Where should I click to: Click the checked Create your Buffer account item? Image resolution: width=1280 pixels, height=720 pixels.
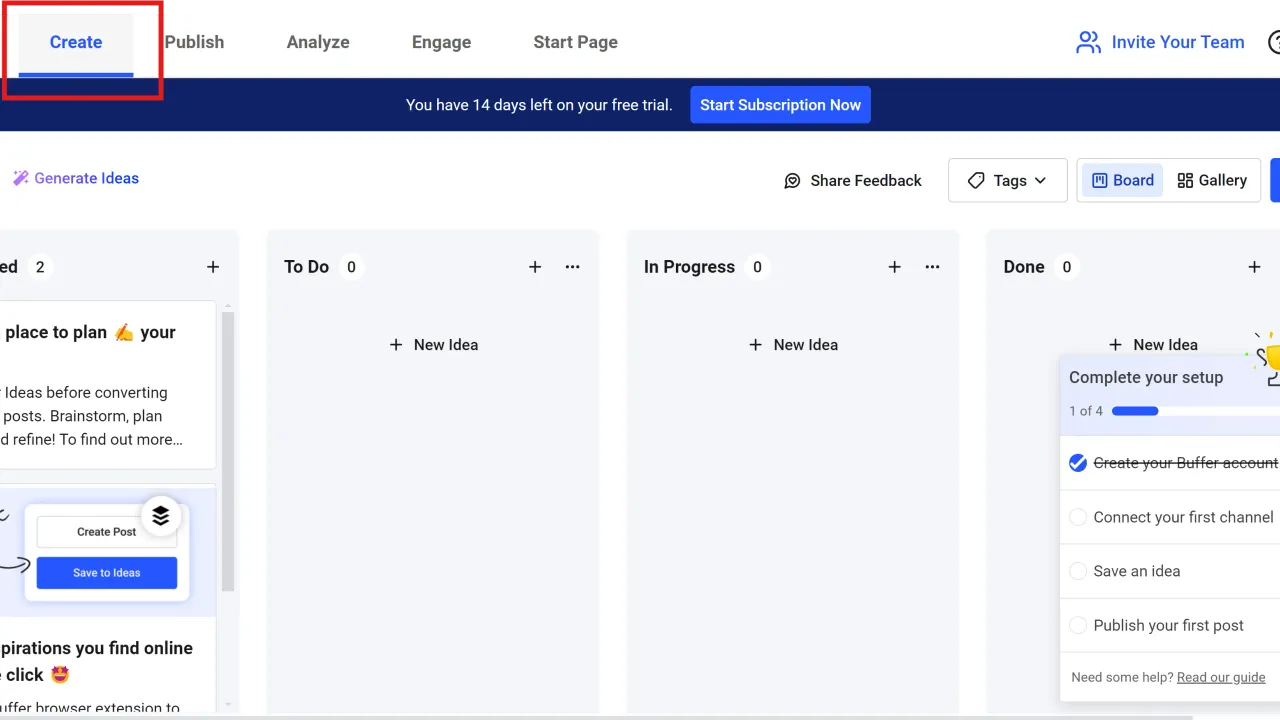coord(1170,463)
